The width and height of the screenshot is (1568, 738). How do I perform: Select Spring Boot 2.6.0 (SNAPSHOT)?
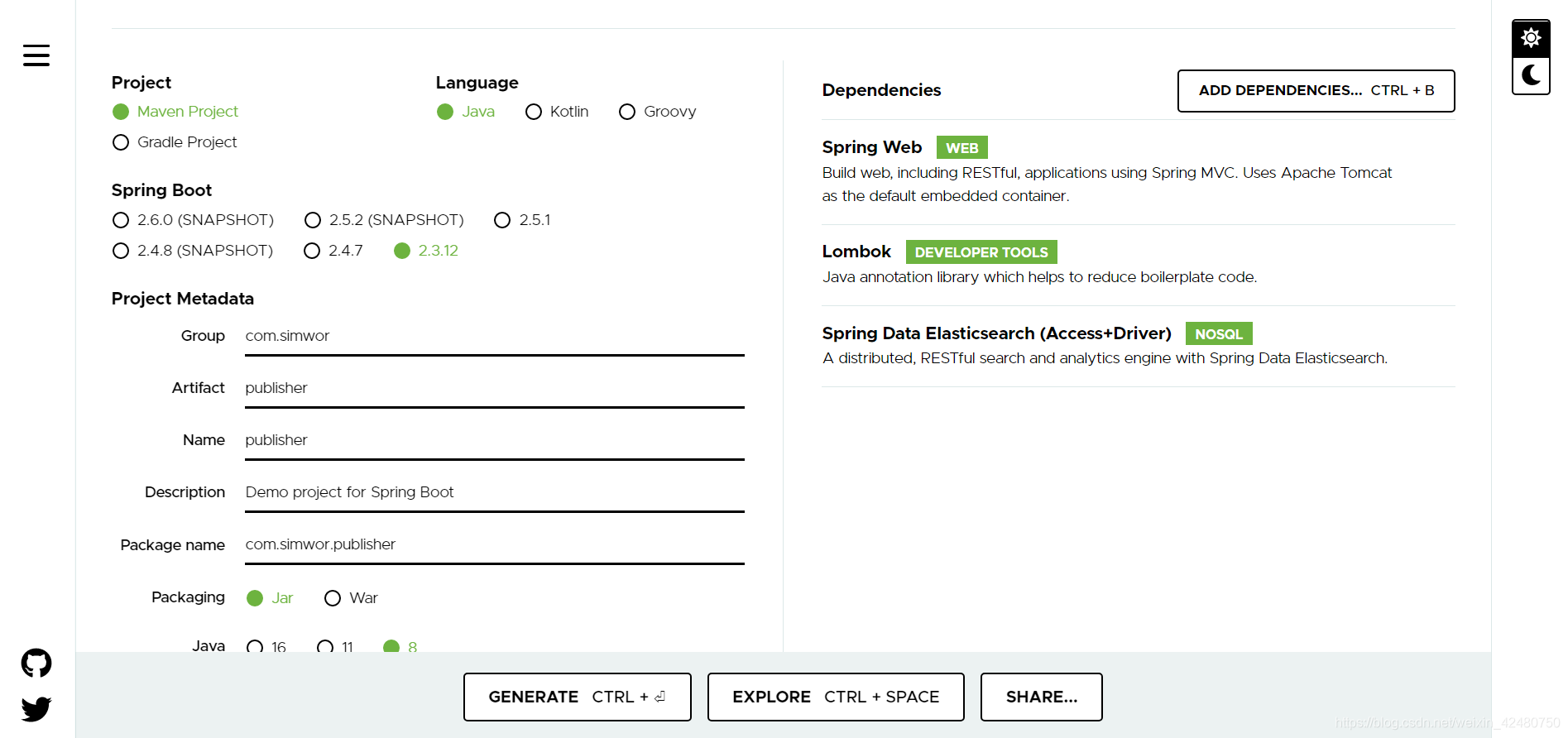coord(193,220)
